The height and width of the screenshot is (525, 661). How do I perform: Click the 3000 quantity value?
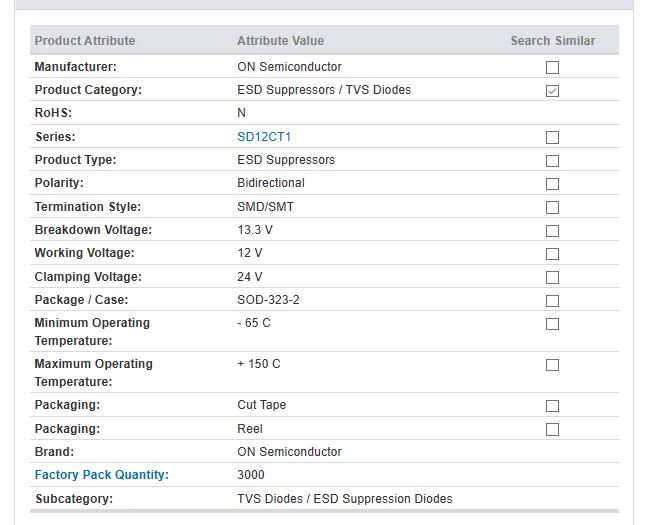point(250,475)
